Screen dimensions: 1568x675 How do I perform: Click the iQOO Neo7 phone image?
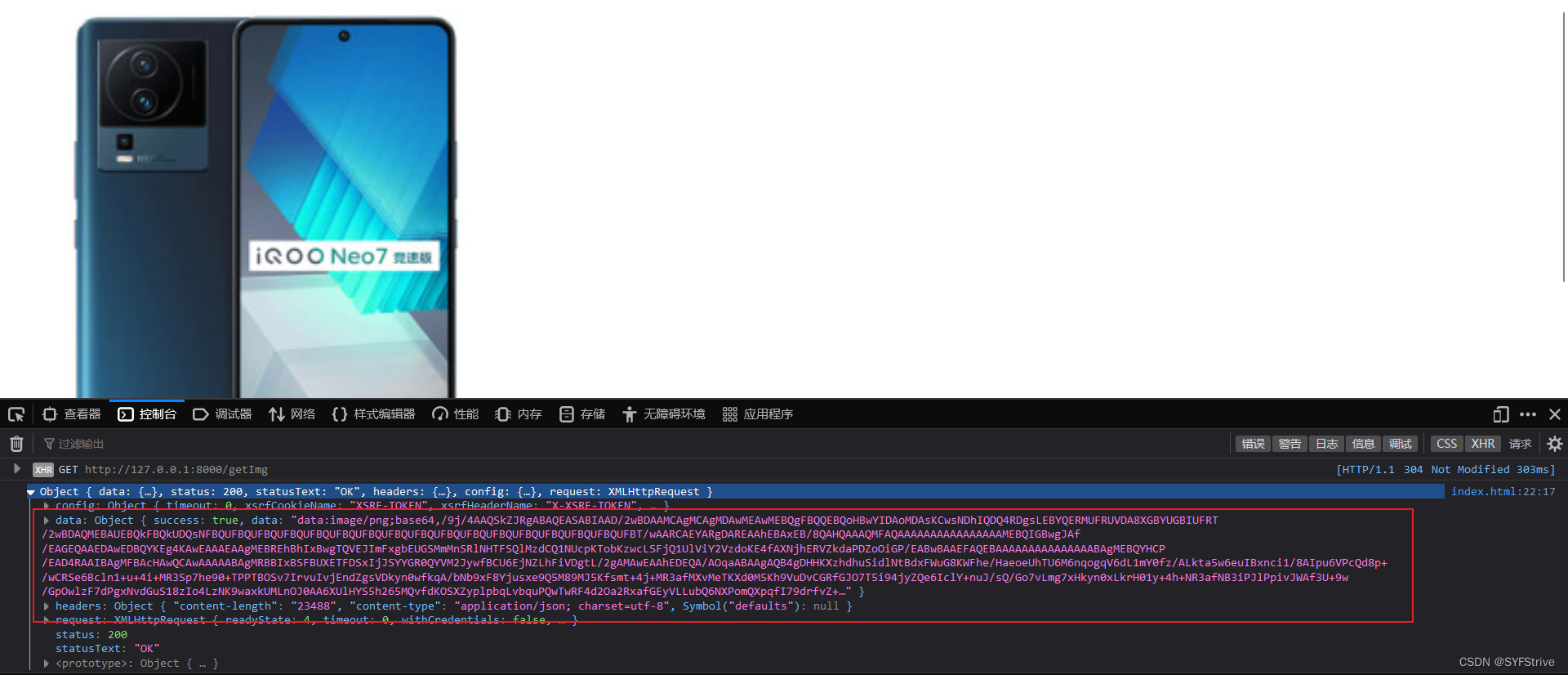265,207
